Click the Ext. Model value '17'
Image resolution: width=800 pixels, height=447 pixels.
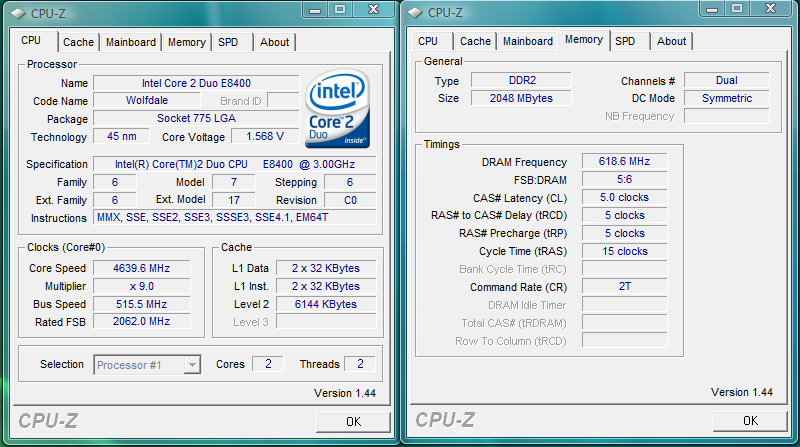coord(234,200)
